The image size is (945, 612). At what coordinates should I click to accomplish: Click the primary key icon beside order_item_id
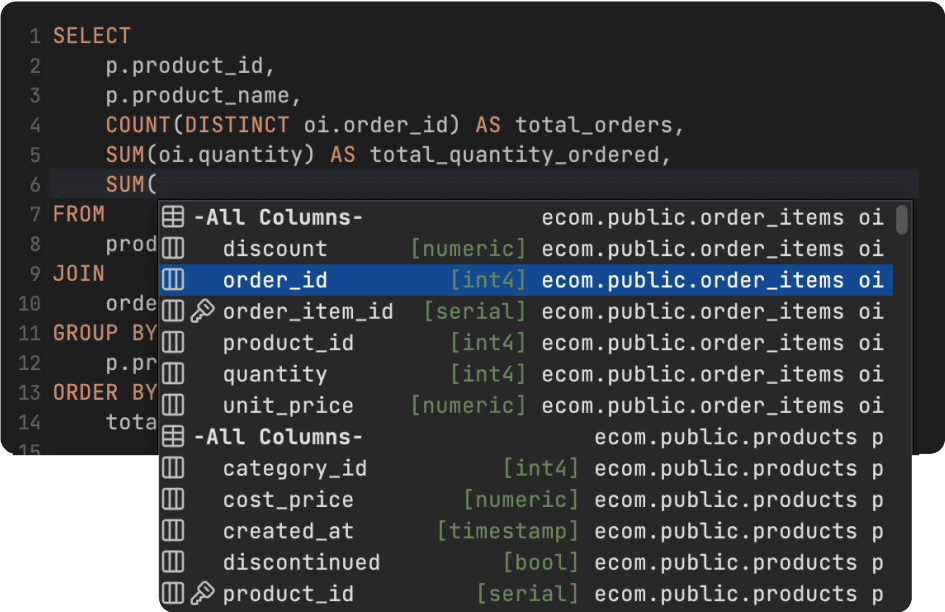202,312
